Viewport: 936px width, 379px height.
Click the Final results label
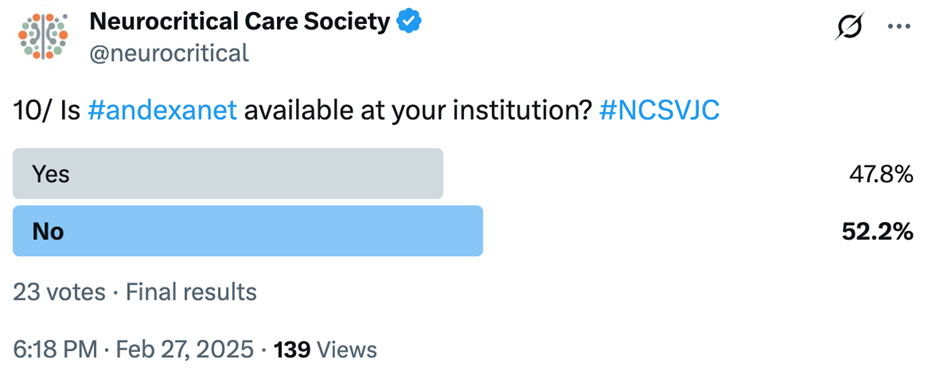click(x=191, y=292)
